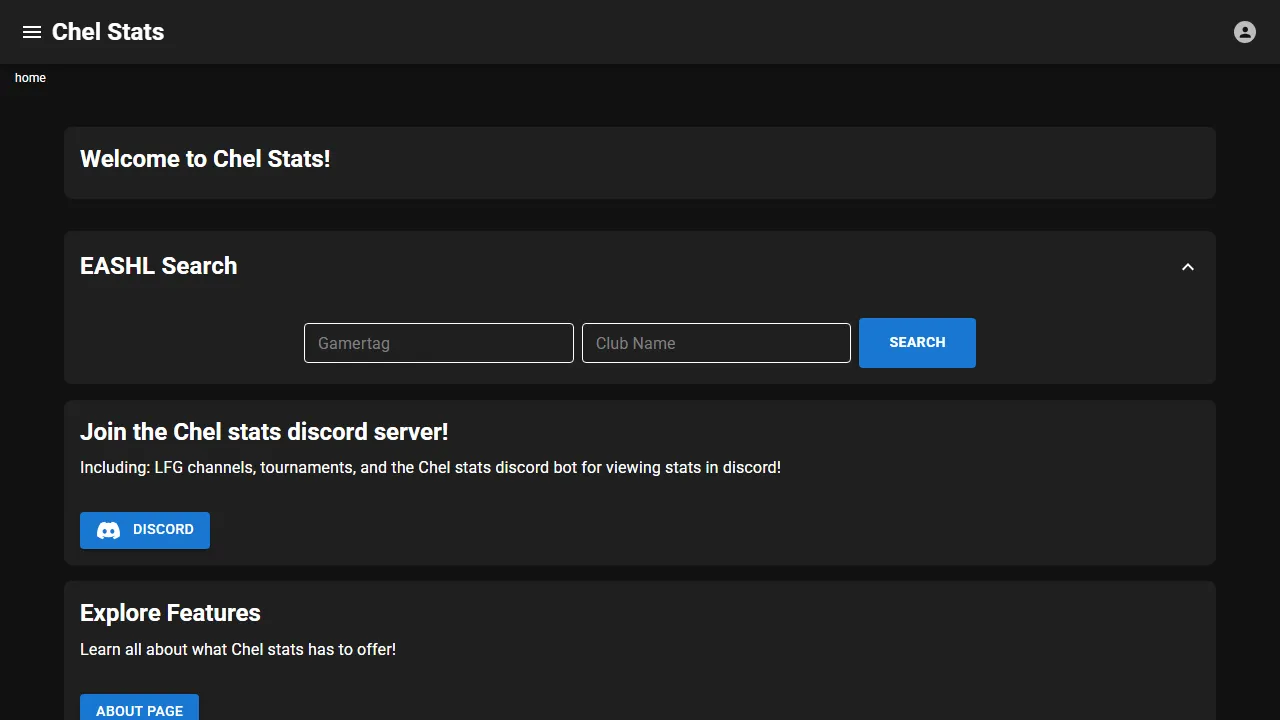Select the home breadcrumb
The height and width of the screenshot is (720, 1280).
pos(30,78)
